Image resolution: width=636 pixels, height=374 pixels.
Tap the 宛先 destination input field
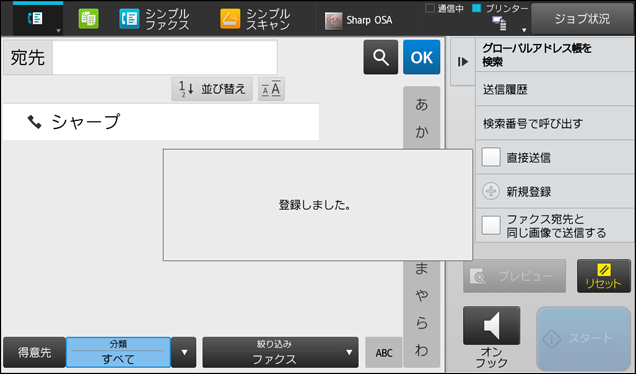point(165,57)
